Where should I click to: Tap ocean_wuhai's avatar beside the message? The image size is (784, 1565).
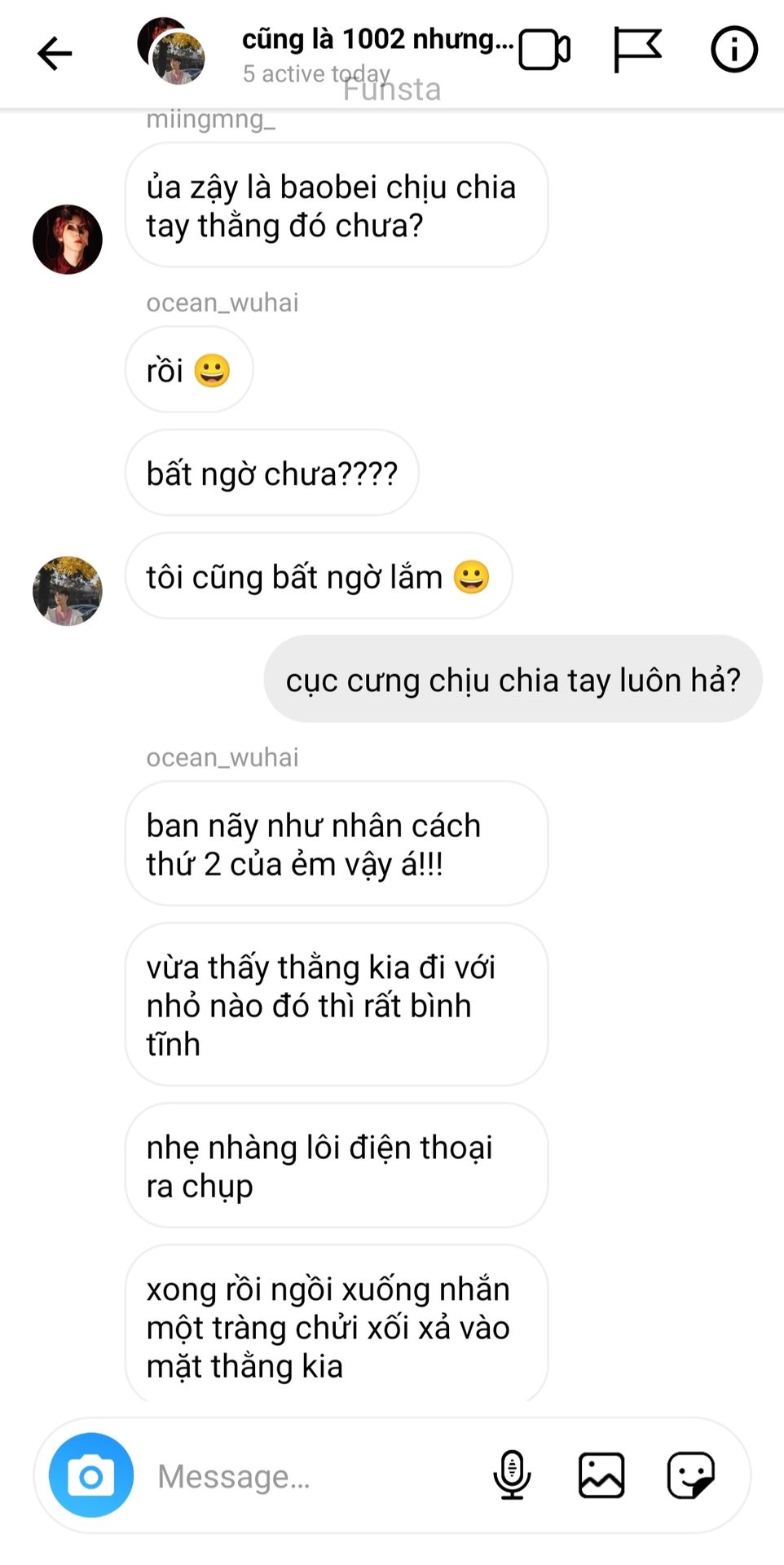[x=68, y=591]
